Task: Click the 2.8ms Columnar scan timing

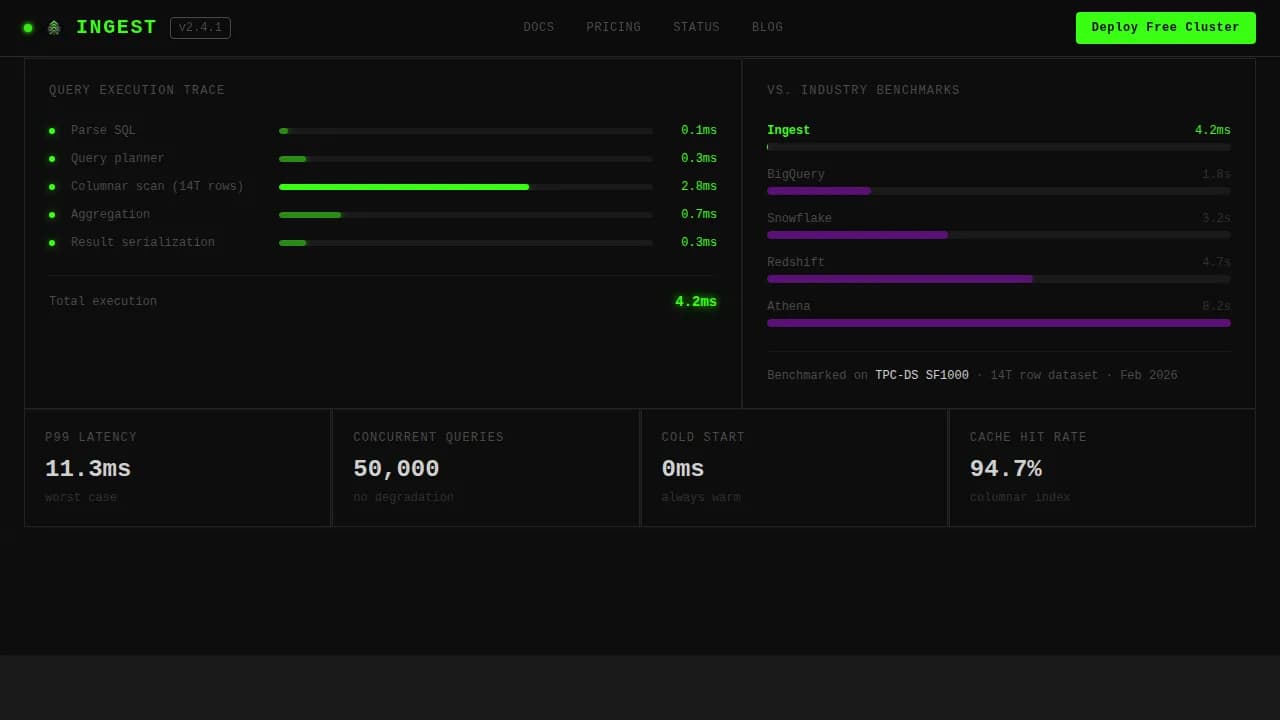Action: (x=699, y=187)
